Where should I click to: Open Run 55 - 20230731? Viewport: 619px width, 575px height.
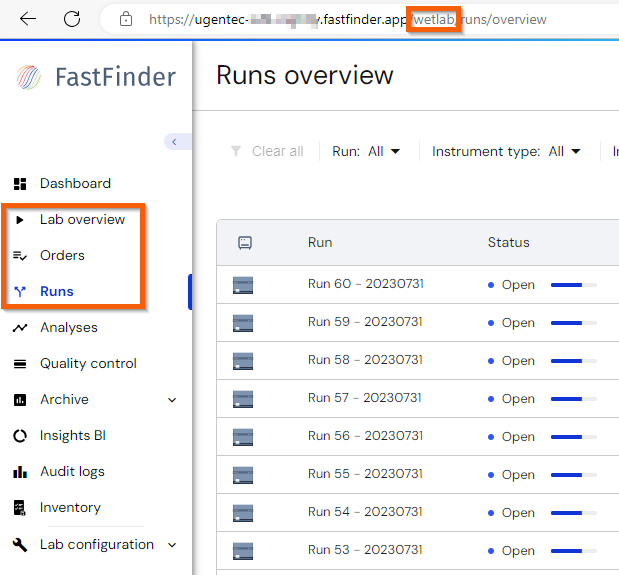[x=365, y=473]
